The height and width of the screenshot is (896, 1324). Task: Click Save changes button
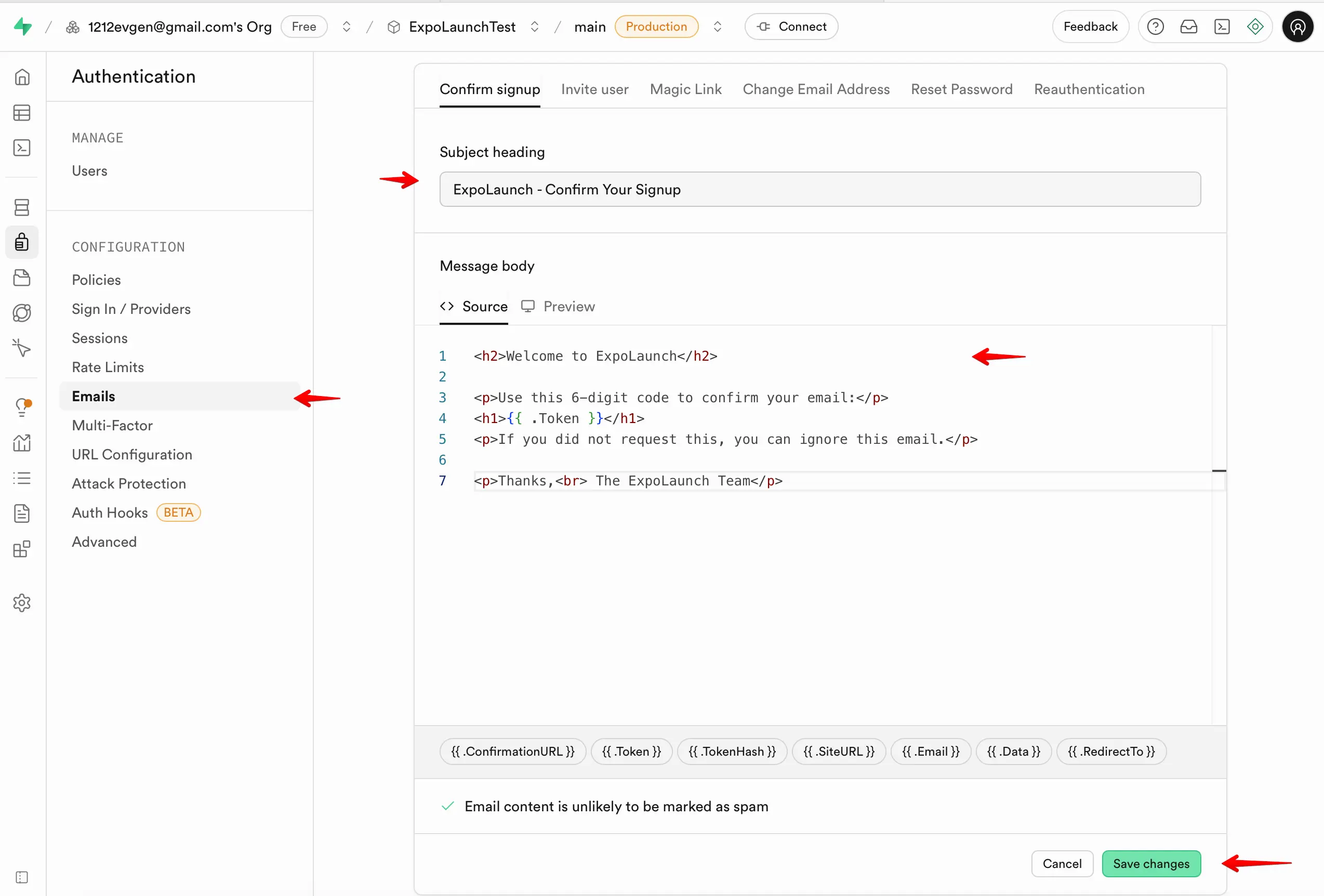[1151, 863]
